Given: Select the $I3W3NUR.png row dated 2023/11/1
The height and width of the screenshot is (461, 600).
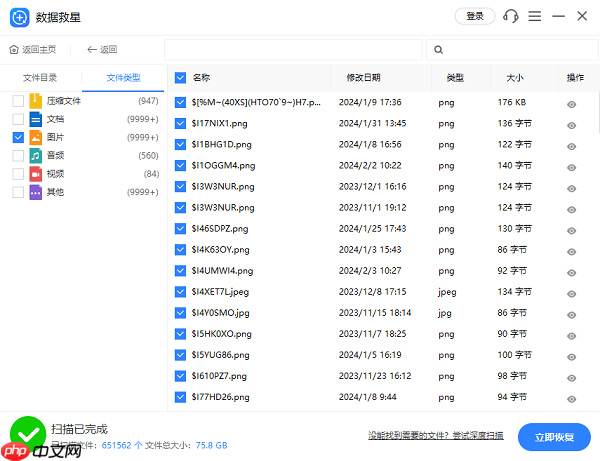Looking at the screenshot, I should pos(383,207).
